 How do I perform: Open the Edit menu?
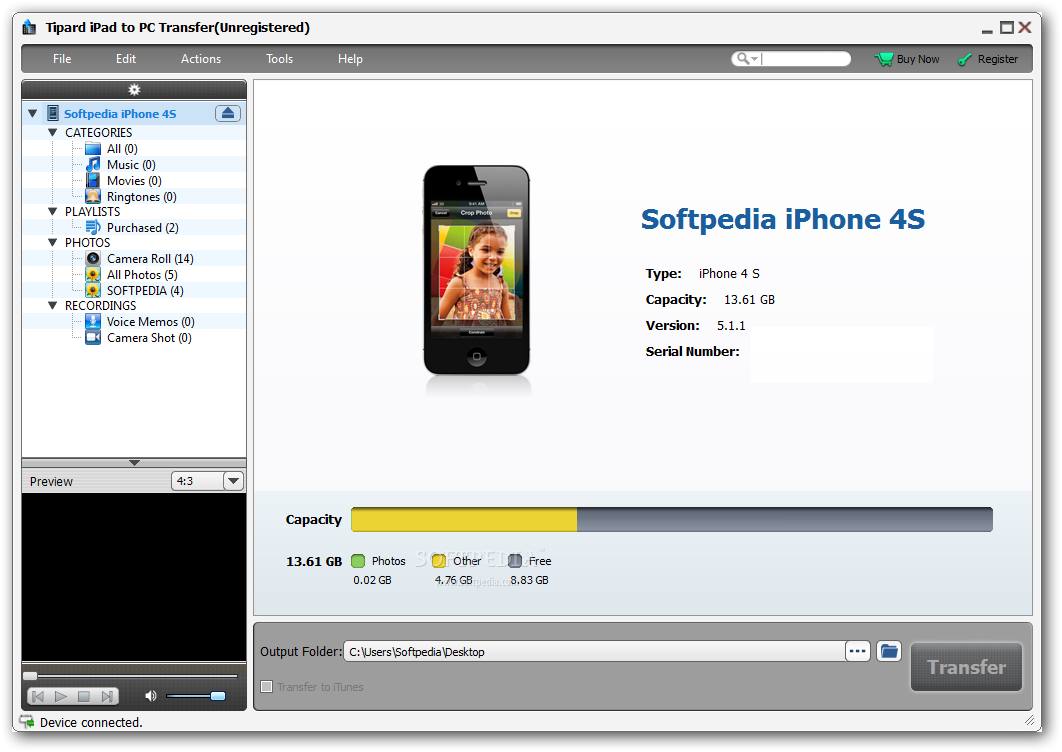[x=125, y=59]
